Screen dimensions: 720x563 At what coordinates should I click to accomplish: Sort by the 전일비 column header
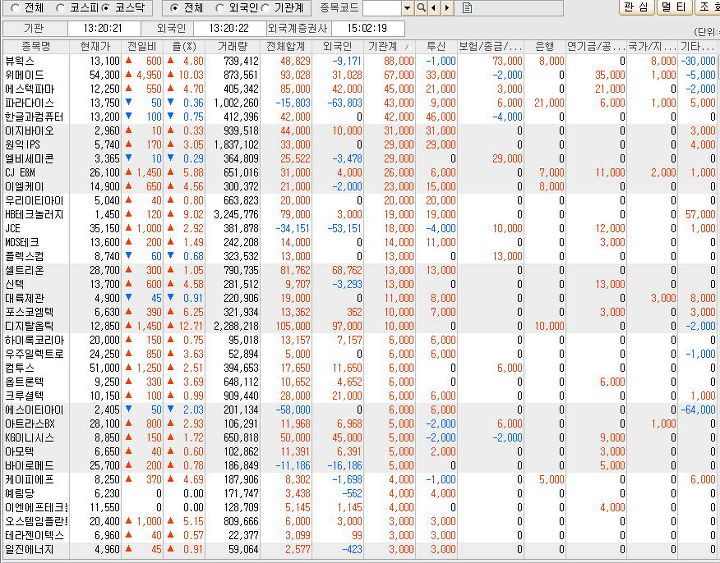pyautogui.click(x=142, y=46)
